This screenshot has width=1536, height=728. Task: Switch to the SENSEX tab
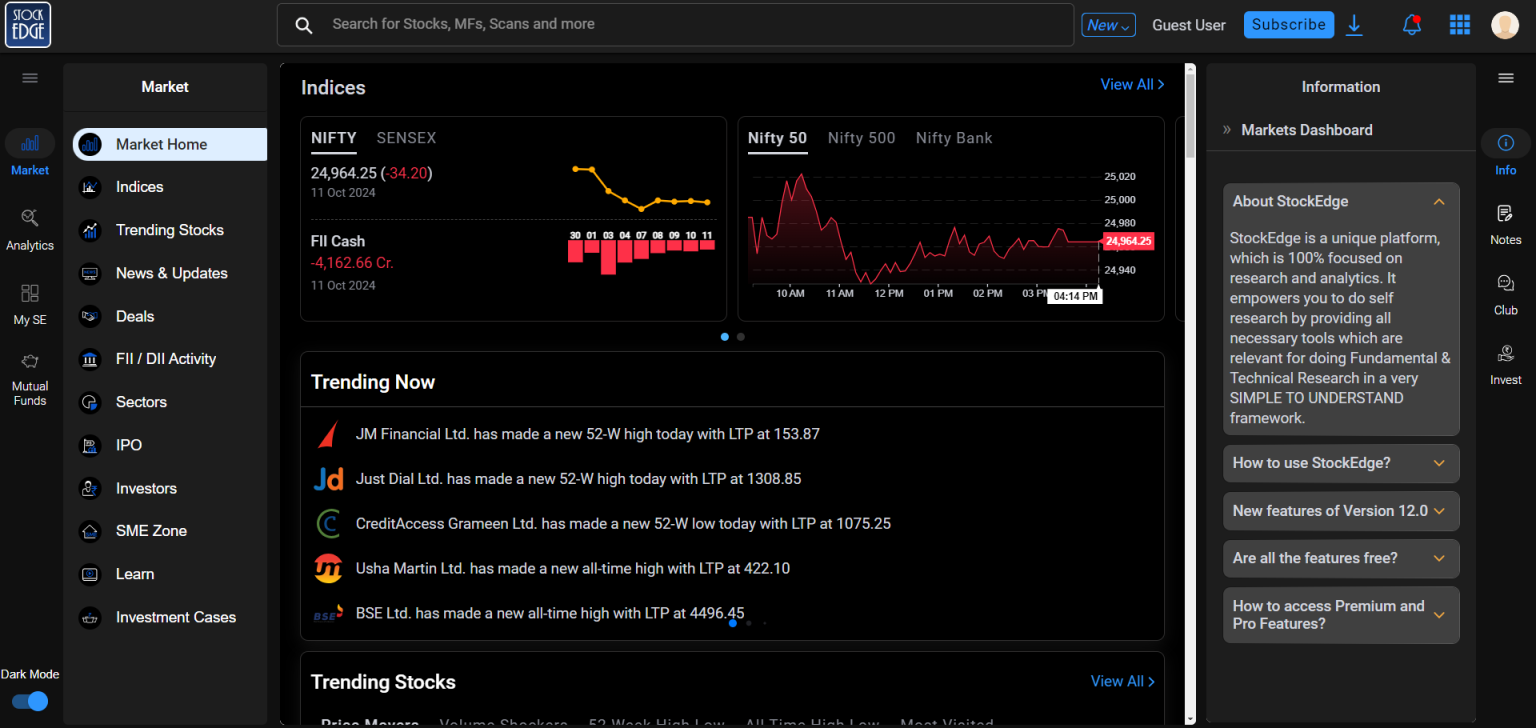click(x=406, y=137)
